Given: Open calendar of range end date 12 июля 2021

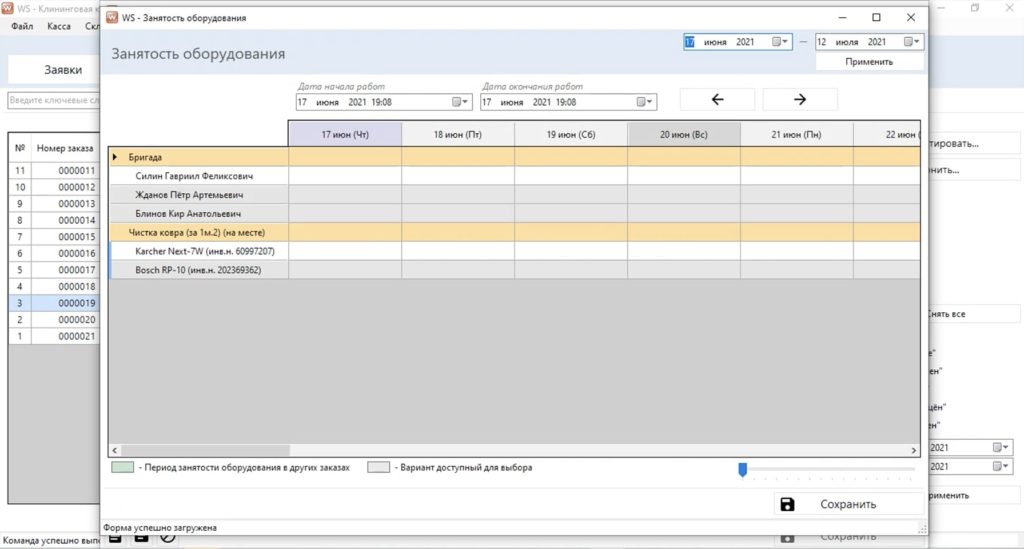Looking at the screenshot, I should point(911,42).
